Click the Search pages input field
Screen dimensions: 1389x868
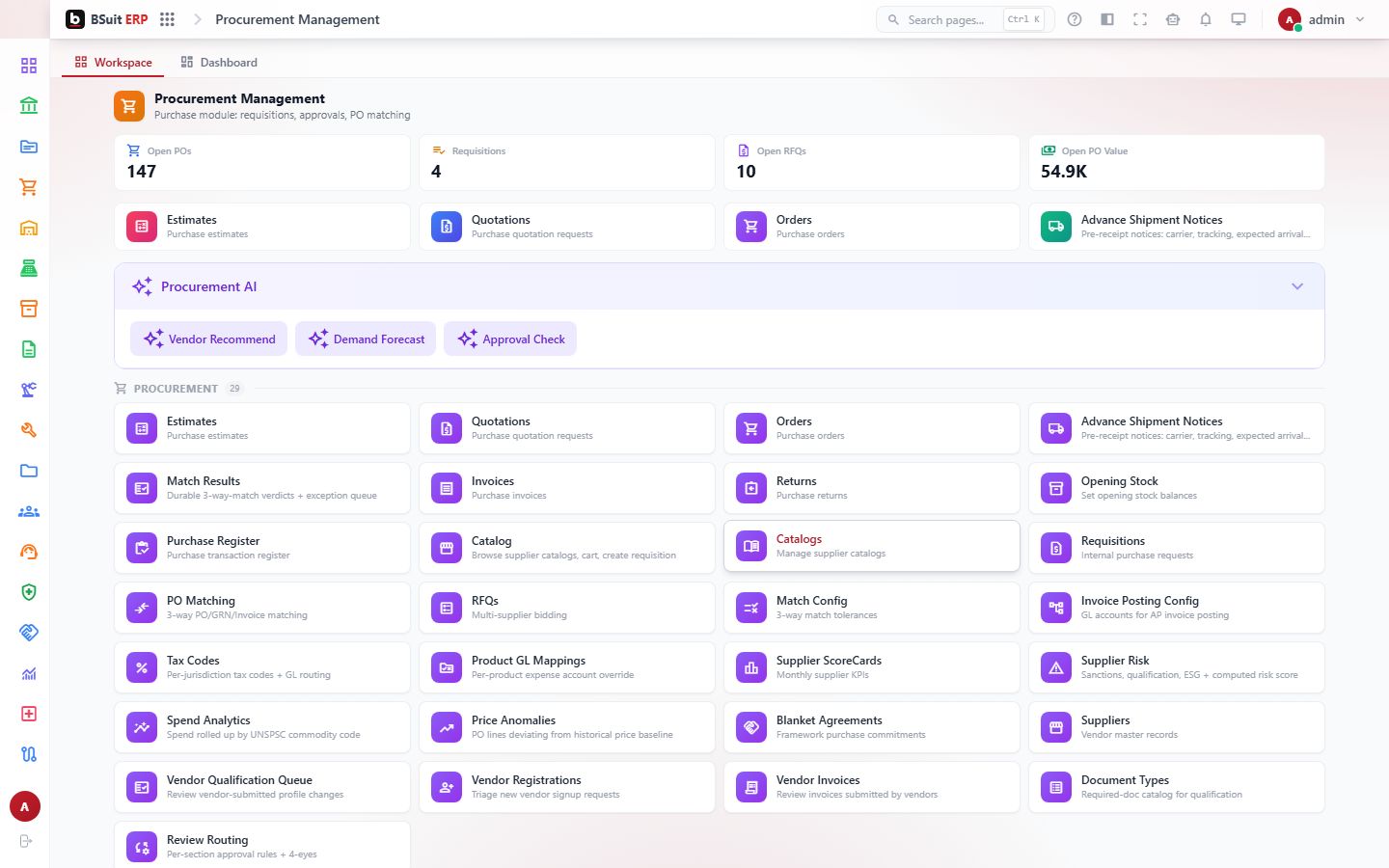pyautogui.click(x=965, y=19)
